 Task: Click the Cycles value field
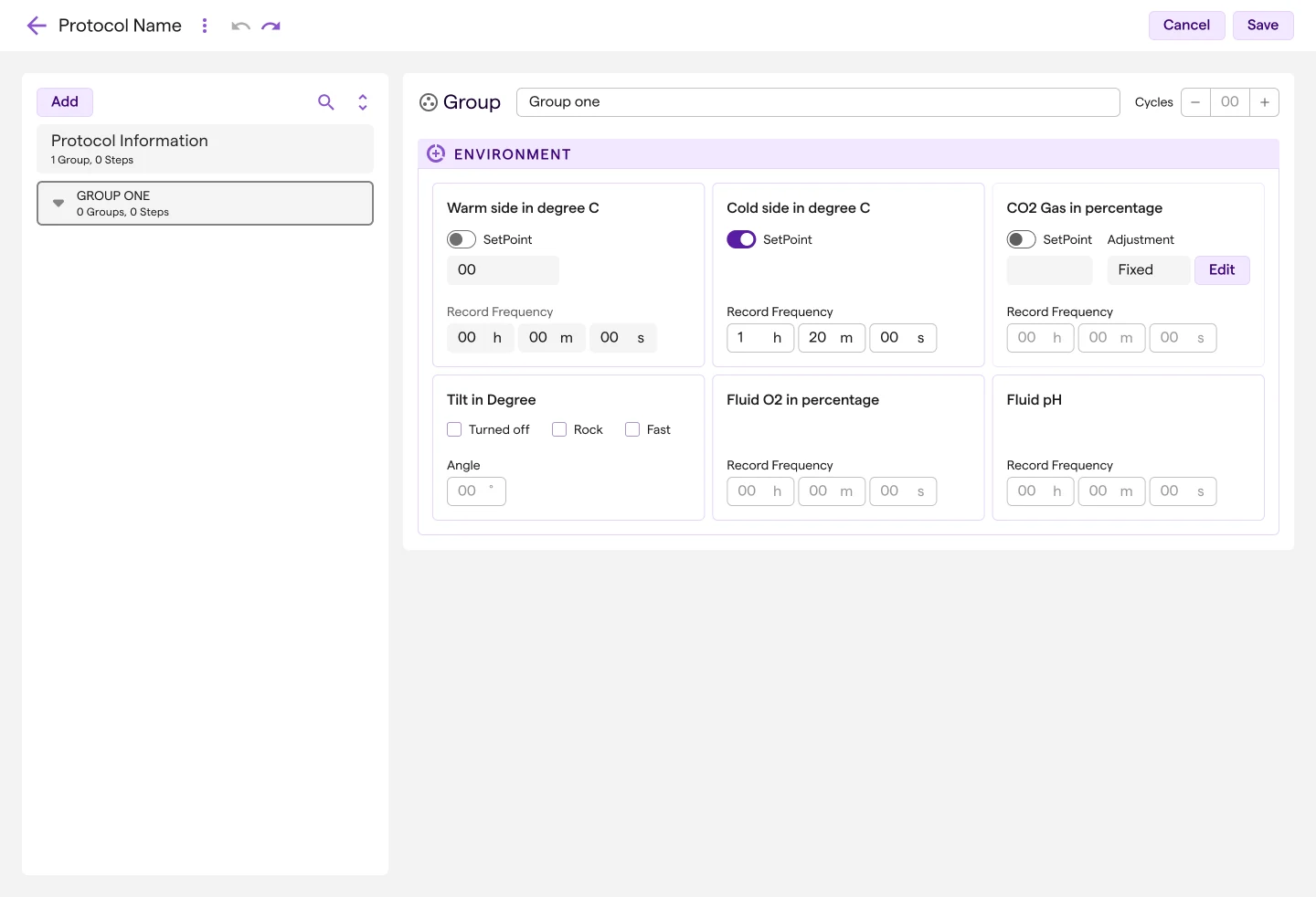coord(1230,102)
